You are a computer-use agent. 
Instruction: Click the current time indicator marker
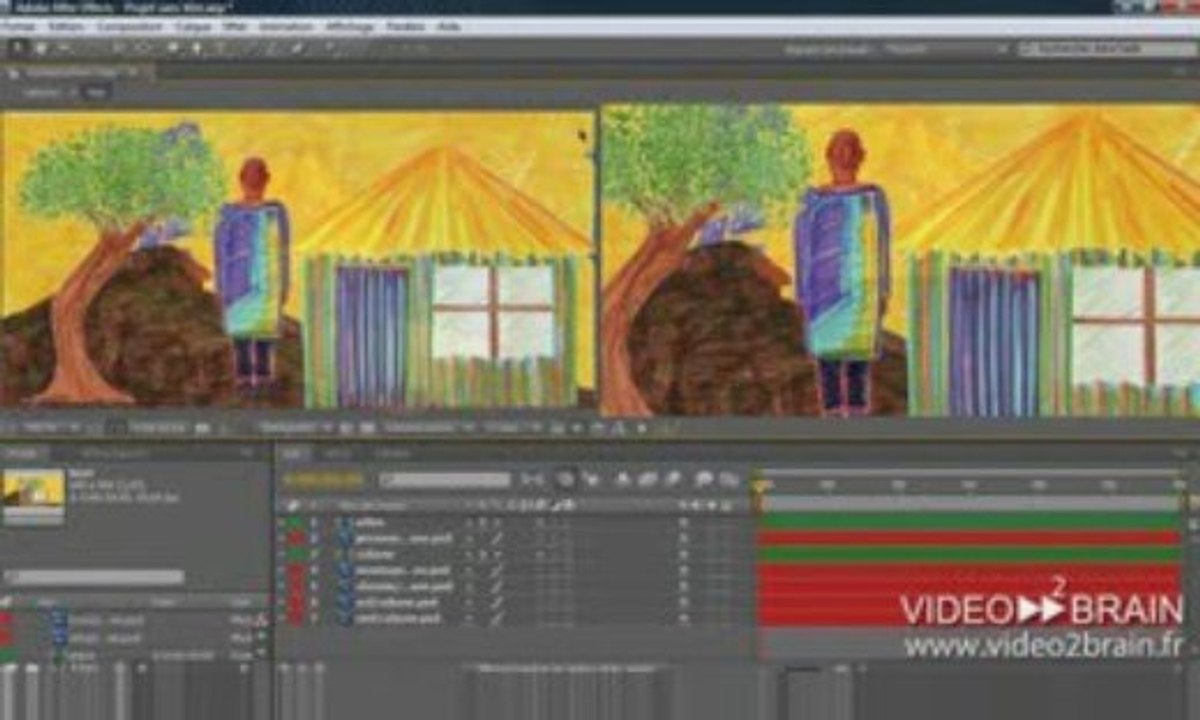tap(760, 485)
